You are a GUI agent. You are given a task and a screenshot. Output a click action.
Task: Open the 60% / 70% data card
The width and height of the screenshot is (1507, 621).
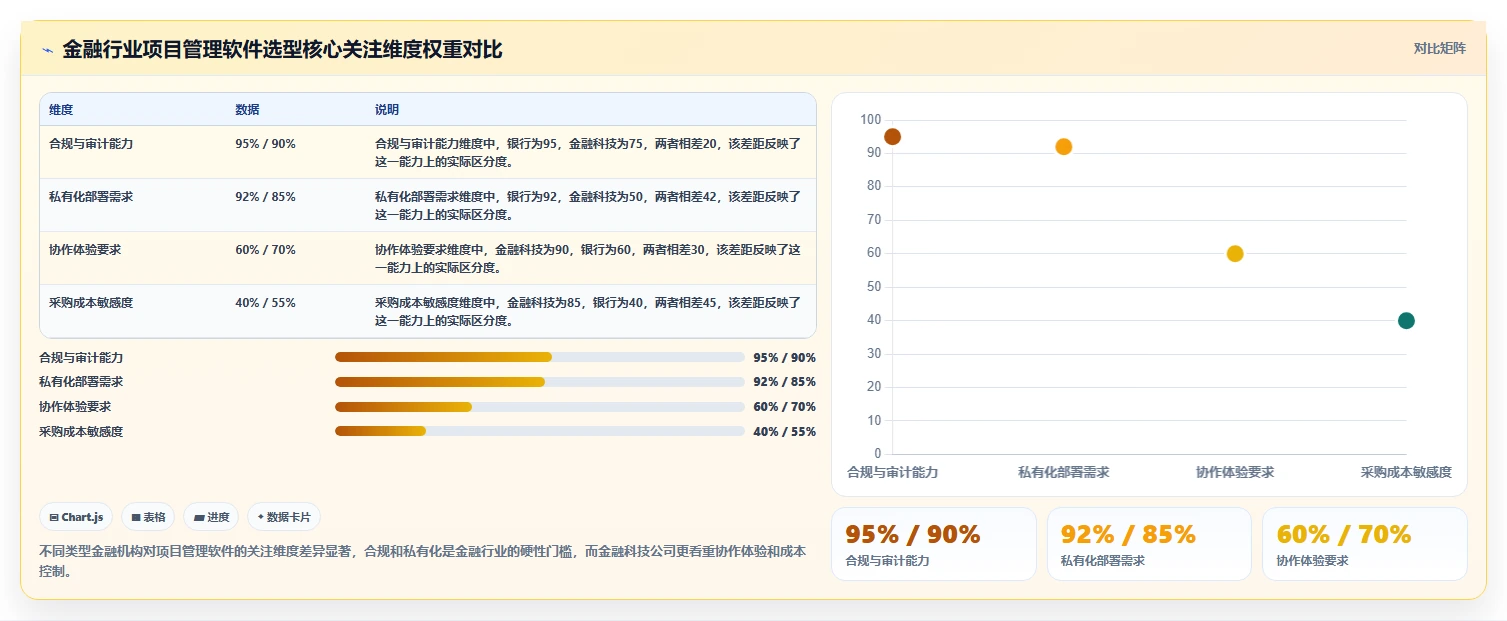coord(1365,544)
